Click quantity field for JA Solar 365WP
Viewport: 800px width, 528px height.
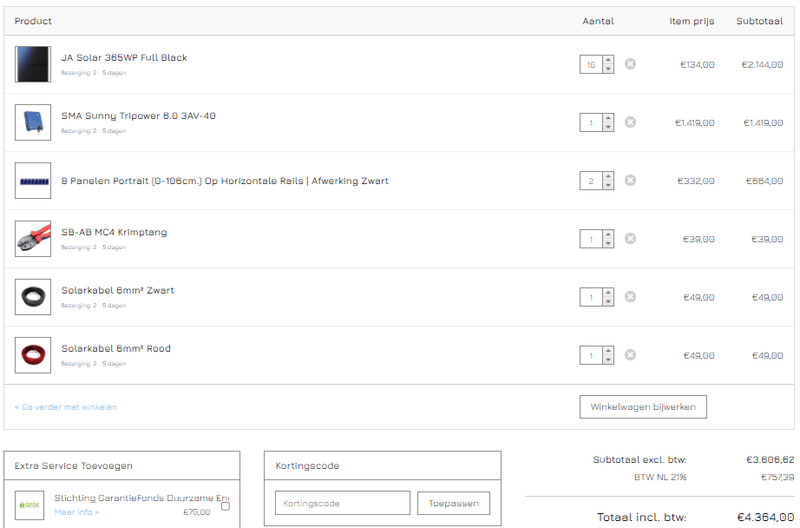[591, 64]
